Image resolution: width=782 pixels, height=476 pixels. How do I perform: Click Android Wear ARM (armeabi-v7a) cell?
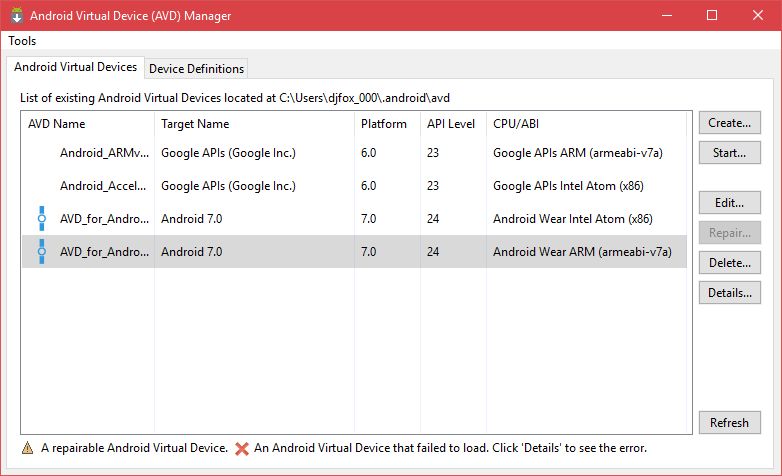pos(582,251)
